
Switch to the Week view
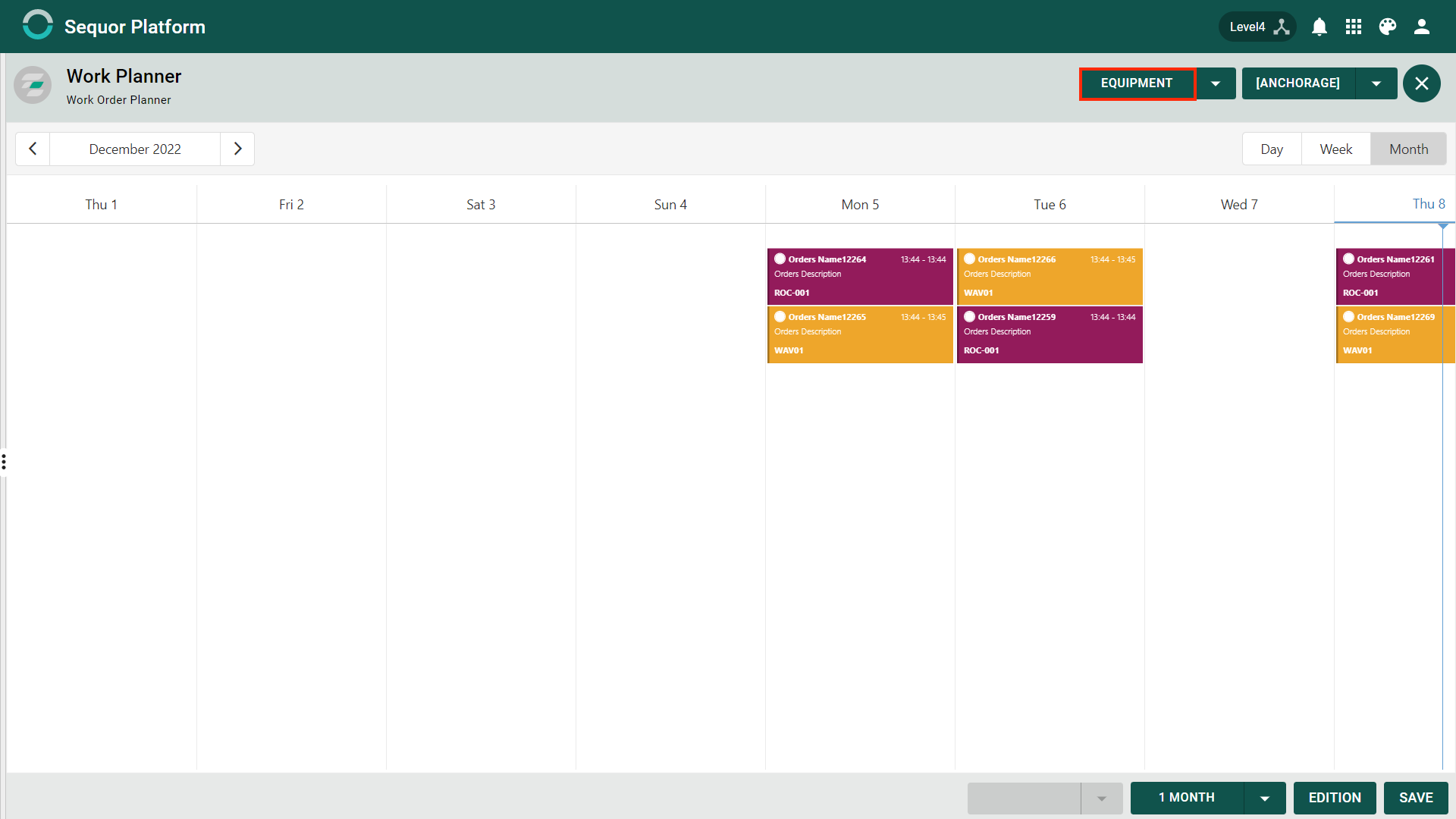click(x=1336, y=149)
